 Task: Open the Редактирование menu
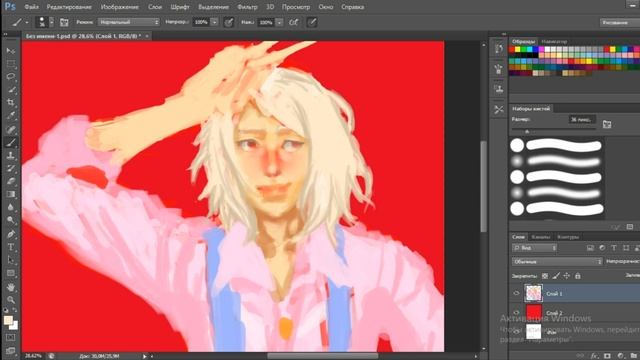click(x=69, y=7)
